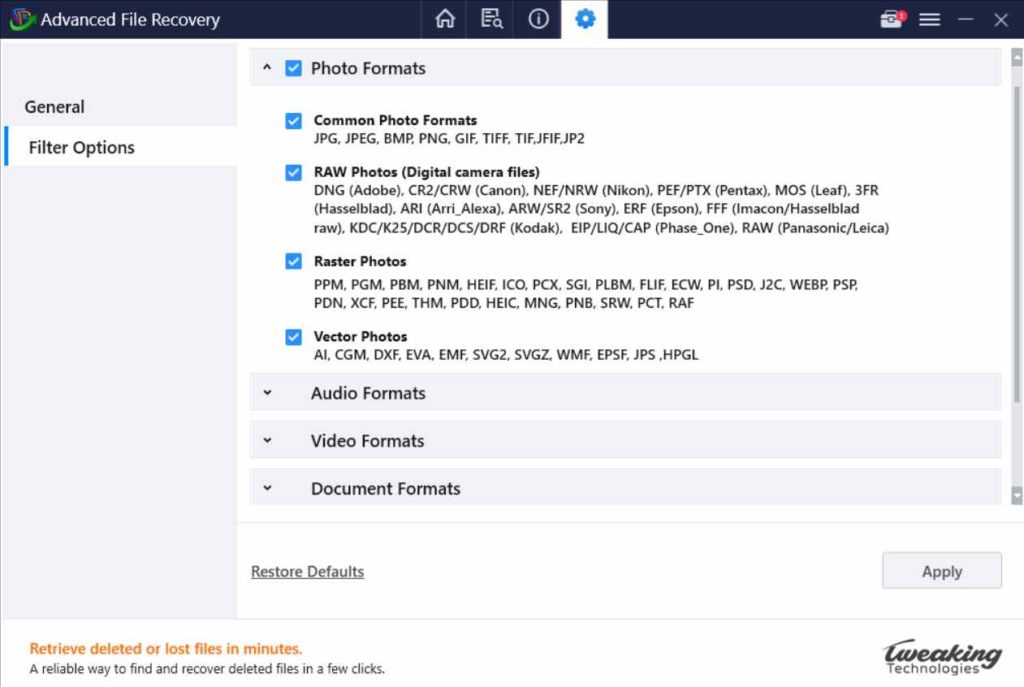The image size is (1024, 687).
Task: Click 'Retrieve deleted or lost files in minutes.'
Action: pos(166,648)
